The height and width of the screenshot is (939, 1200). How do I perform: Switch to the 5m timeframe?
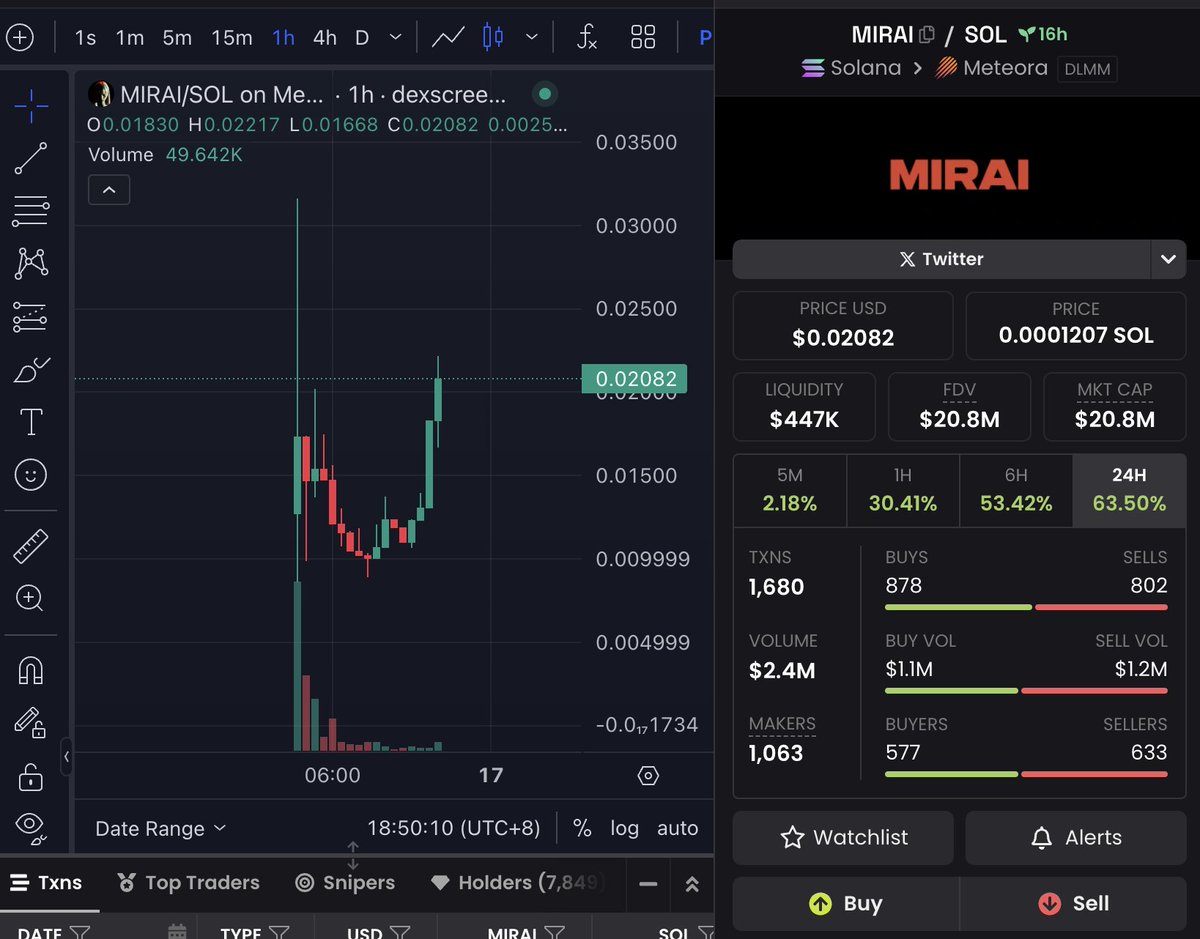pos(177,38)
